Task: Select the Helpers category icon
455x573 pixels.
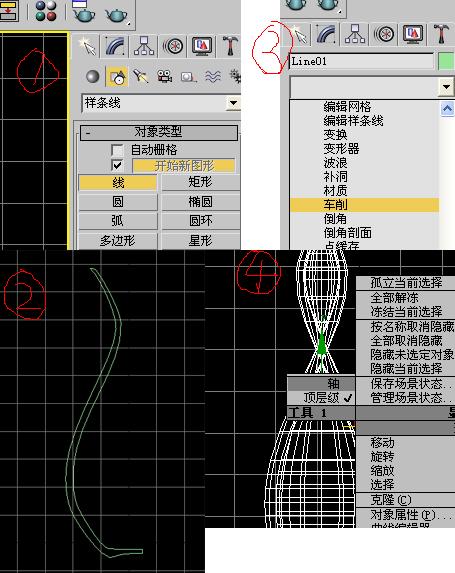Action: [189, 77]
